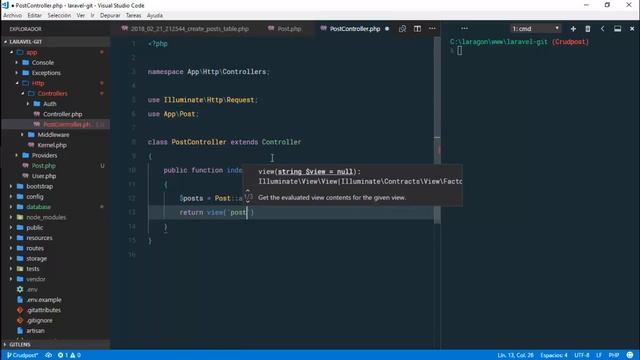Screen dimensions: 640x360
Task: Collapse the app folder
Action: coord(31,52)
